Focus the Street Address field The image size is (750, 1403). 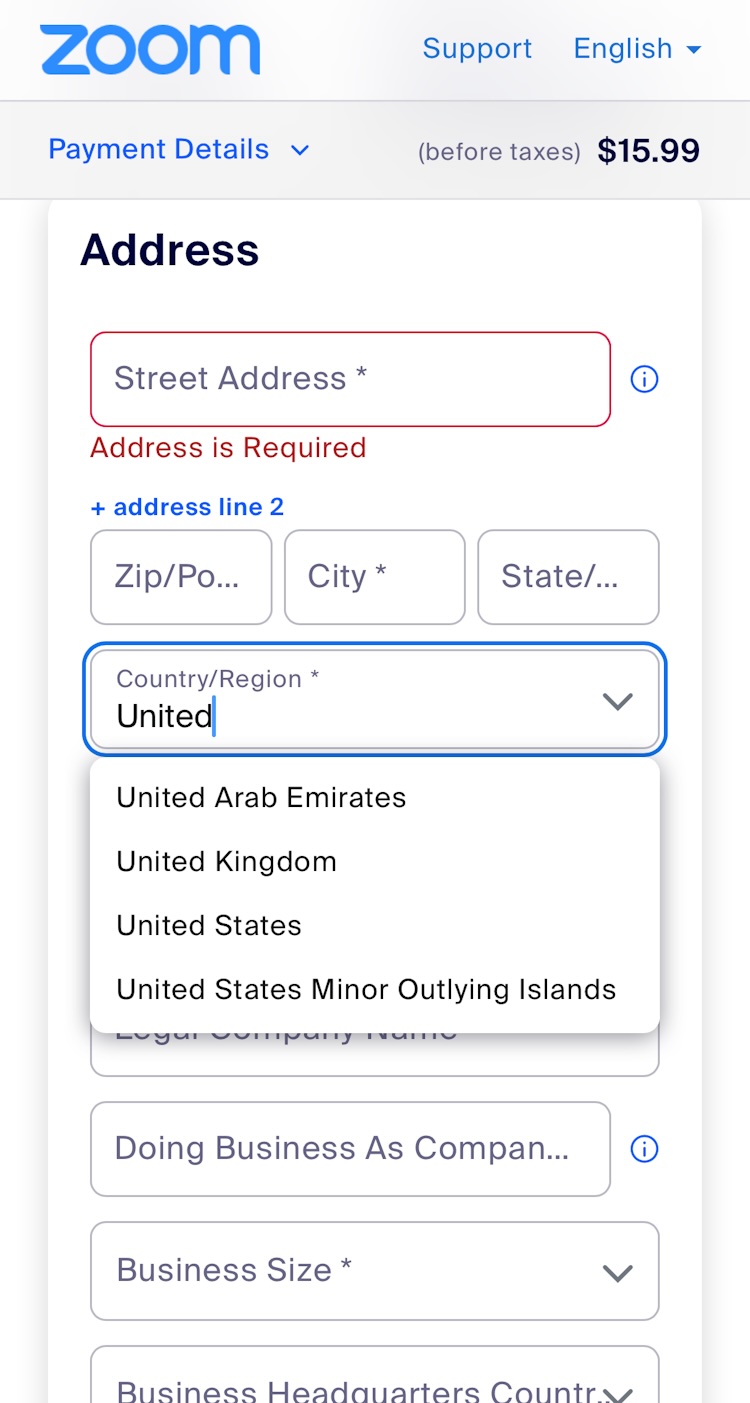point(350,379)
